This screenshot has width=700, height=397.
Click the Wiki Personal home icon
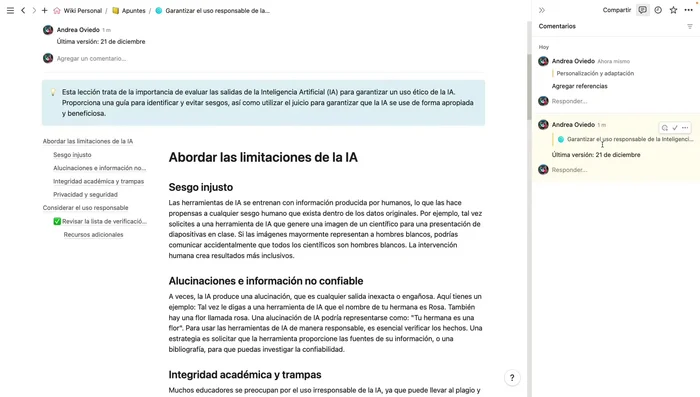pyautogui.click(x=57, y=10)
